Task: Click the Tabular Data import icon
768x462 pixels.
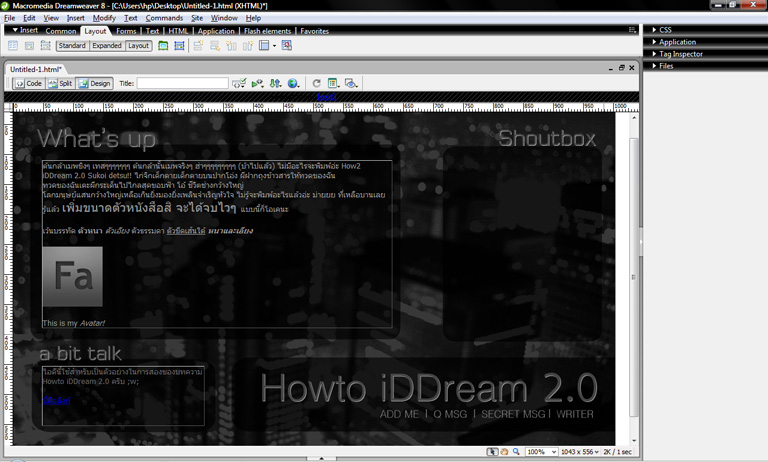Action: pyautogui.click(x=287, y=46)
